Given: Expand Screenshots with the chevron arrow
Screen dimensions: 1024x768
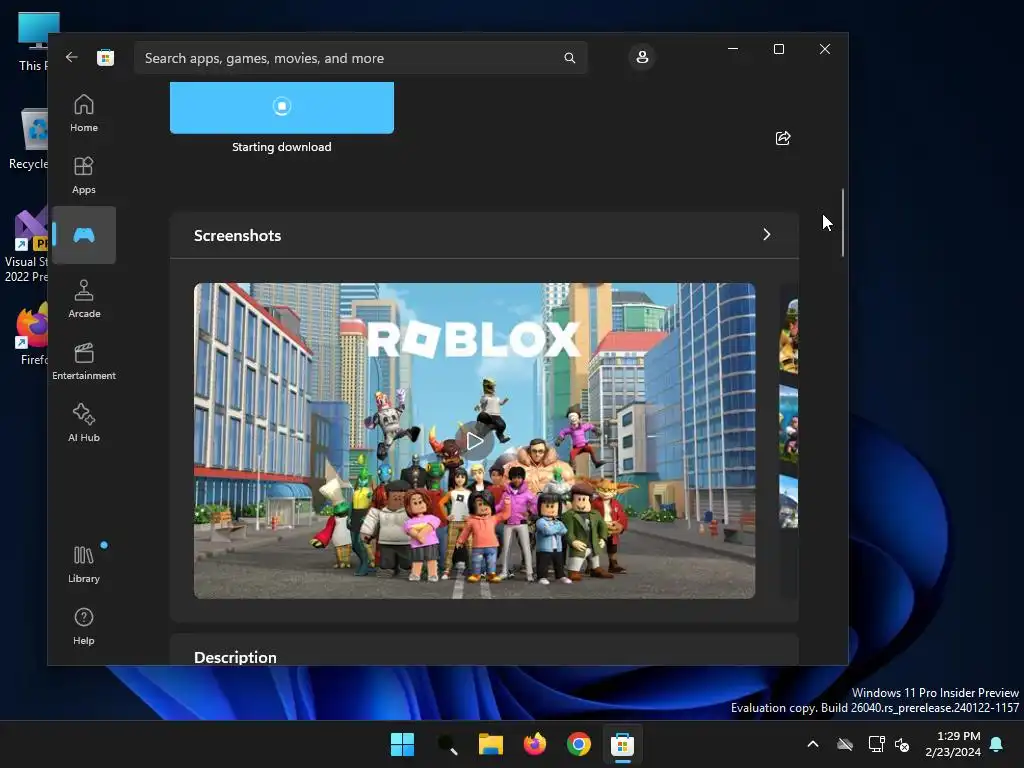Looking at the screenshot, I should 767,234.
